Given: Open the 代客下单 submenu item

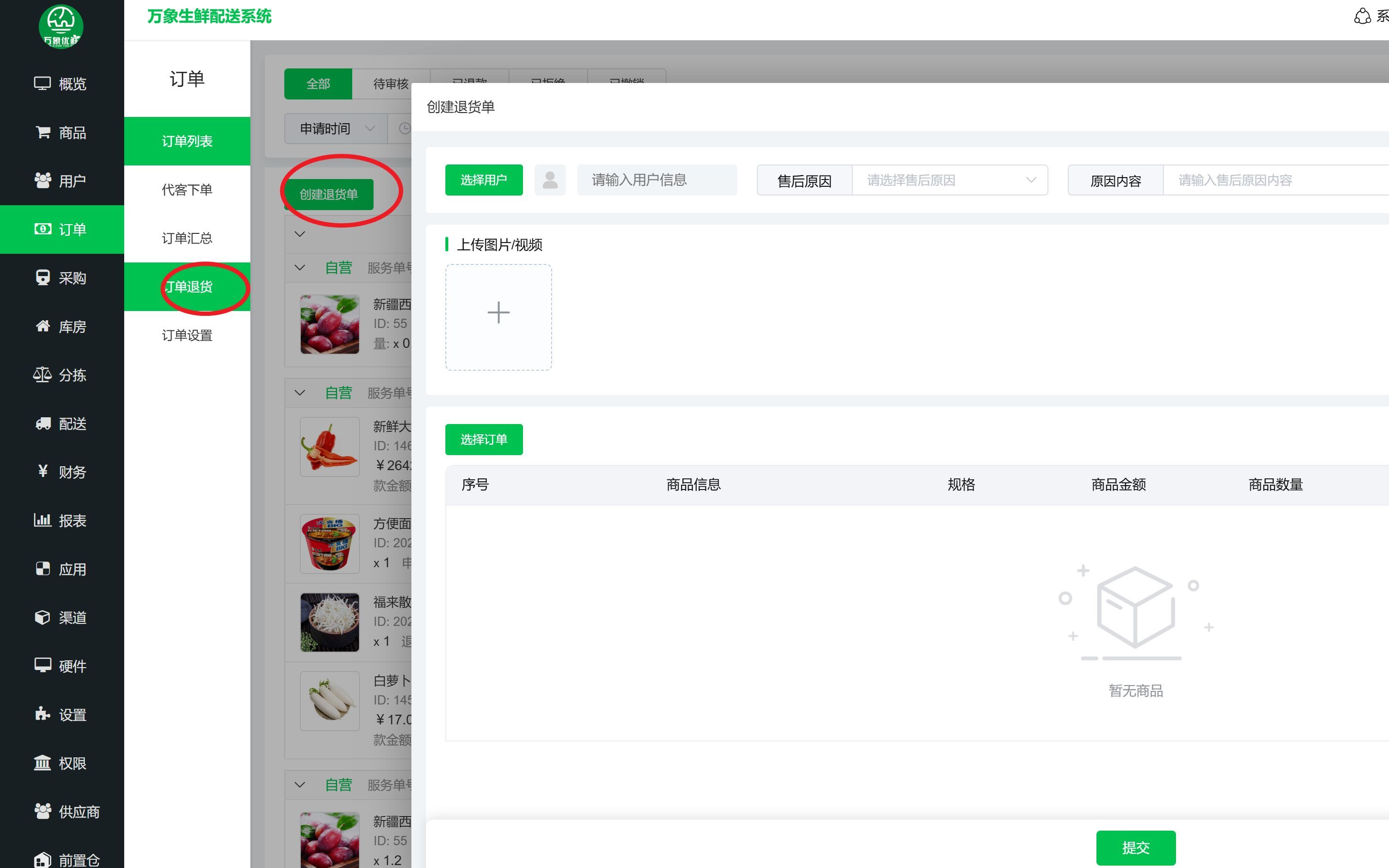Looking at the screenshot, I should pyautogui.click(x=186, y=189).
